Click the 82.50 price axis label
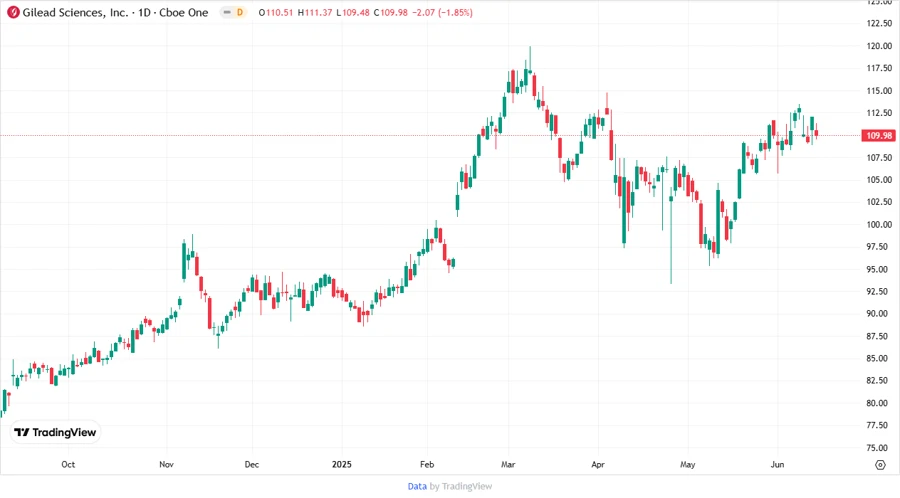Viewport: 900px width, 498px height. tap(879, 380)
